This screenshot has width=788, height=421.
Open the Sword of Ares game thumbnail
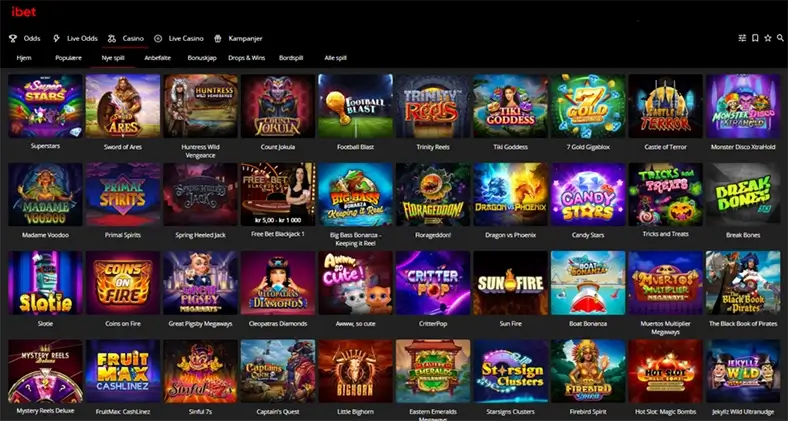pyautogui.click(x=123, y=106)
